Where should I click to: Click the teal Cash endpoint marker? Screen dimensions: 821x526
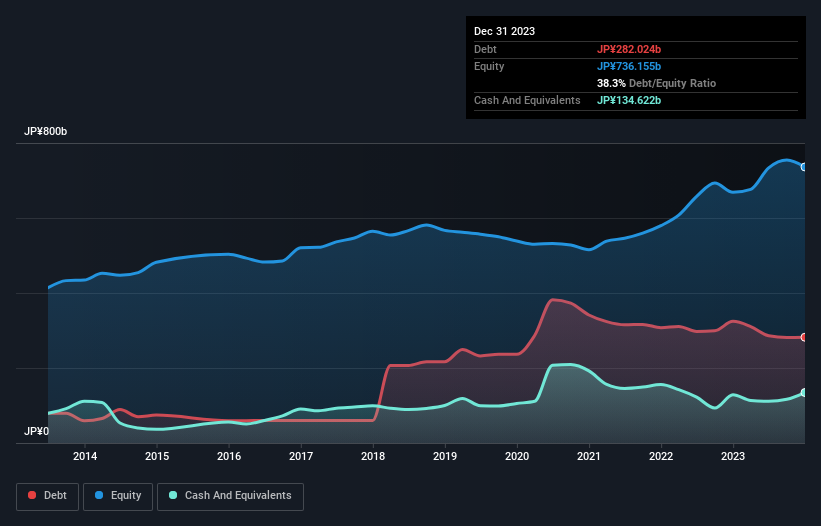tap(804, 393)
